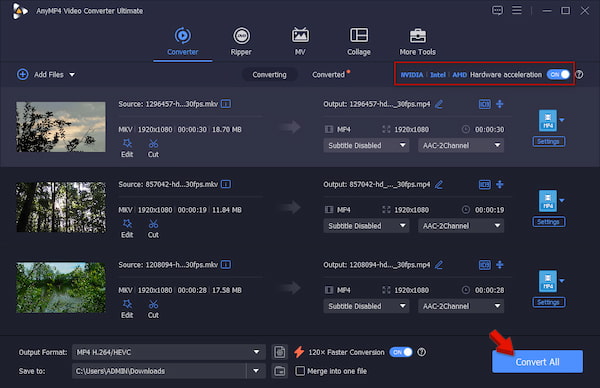Open the MV tab
The height and width of the screenshot is (388, 600).
click(300, 42)
